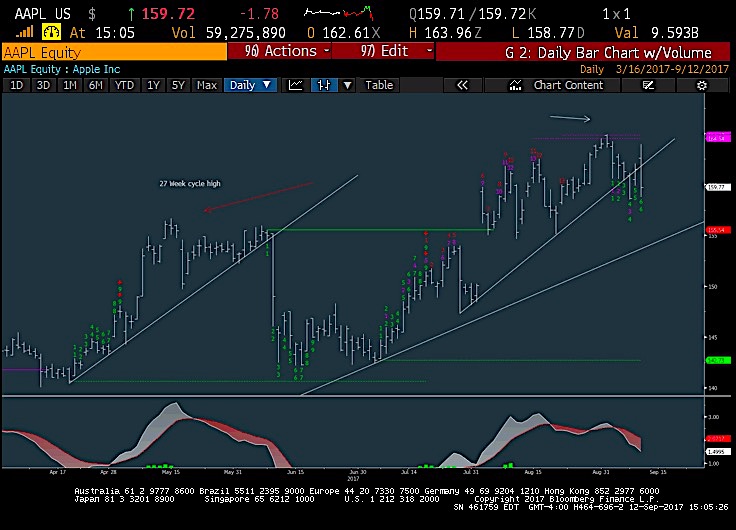Click the L 158.77 low value

pos(548,33)
